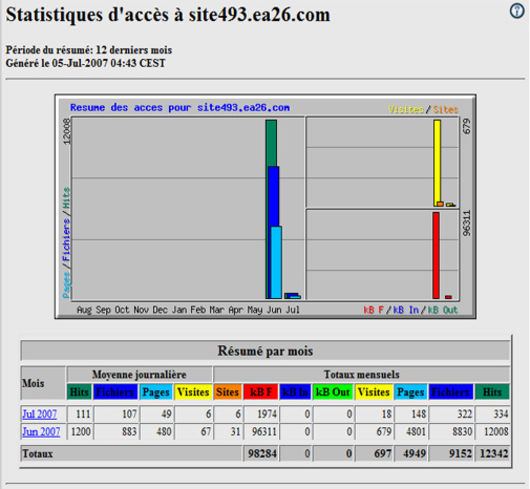Click the red 'kB F' column header
The image size is (530, 489).
coord(261,392)
